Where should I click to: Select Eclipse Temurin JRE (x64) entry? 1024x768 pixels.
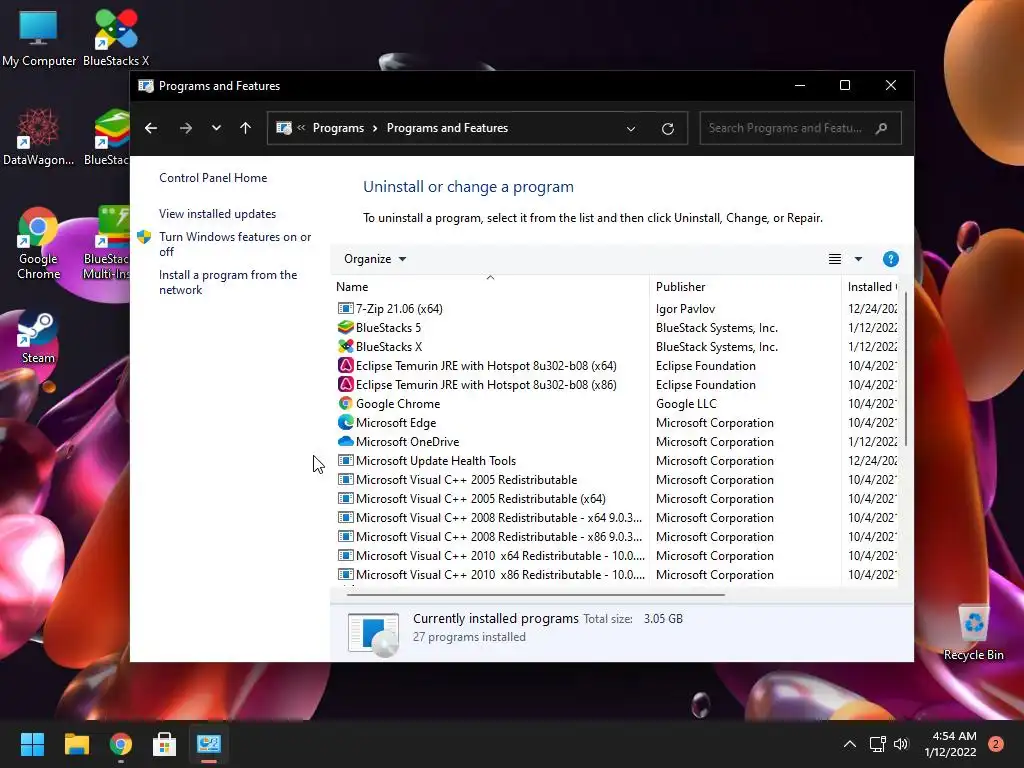(486, 366)
